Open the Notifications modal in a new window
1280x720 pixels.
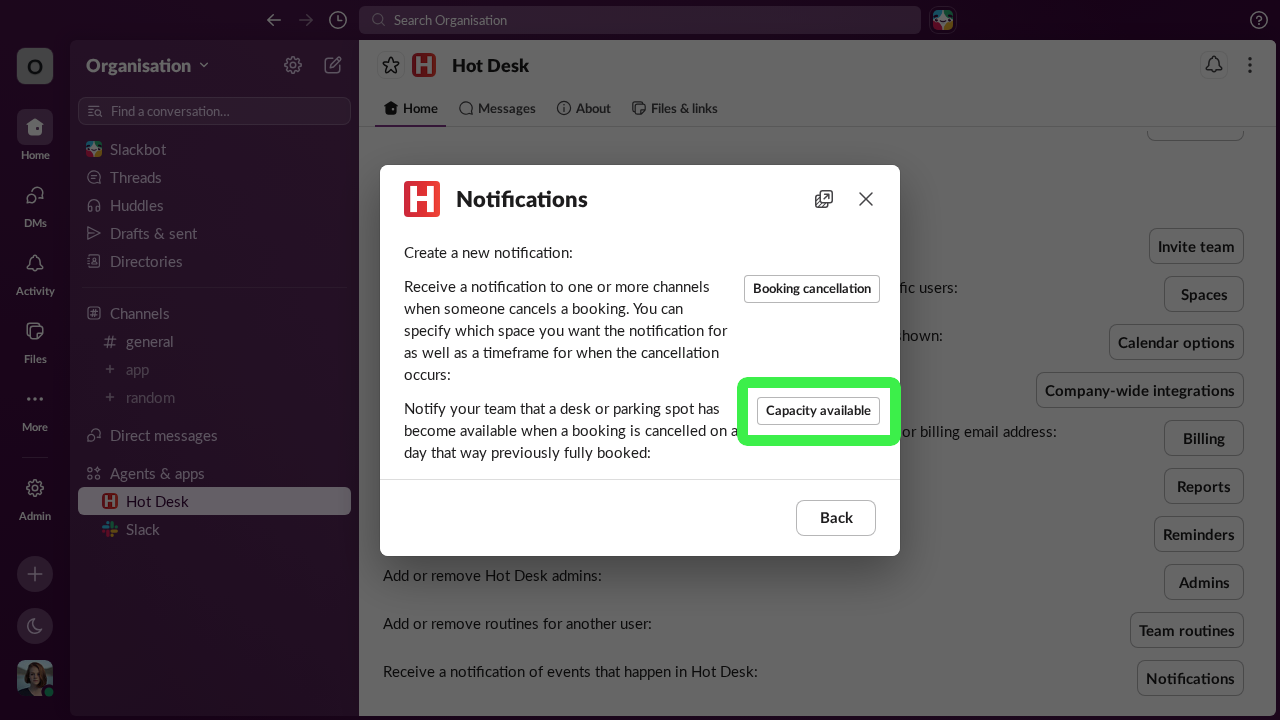tap(824, 199)
